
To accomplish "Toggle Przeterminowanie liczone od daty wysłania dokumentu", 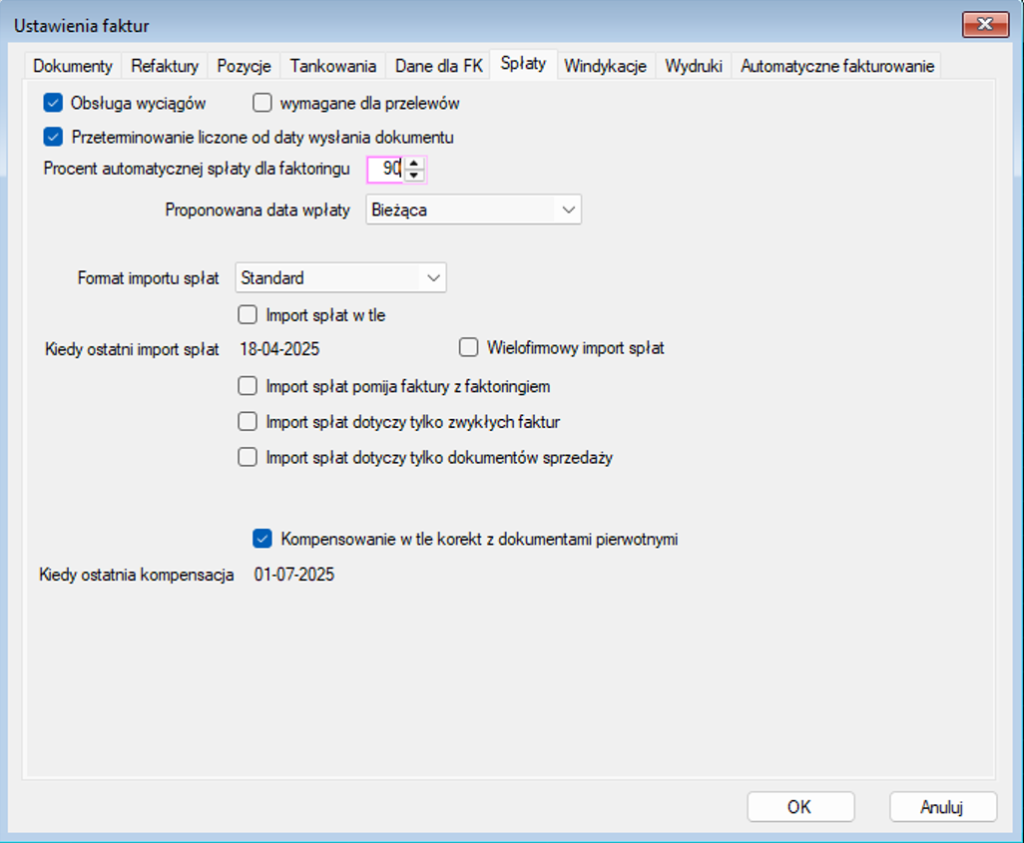I will [x=53, y=137].
